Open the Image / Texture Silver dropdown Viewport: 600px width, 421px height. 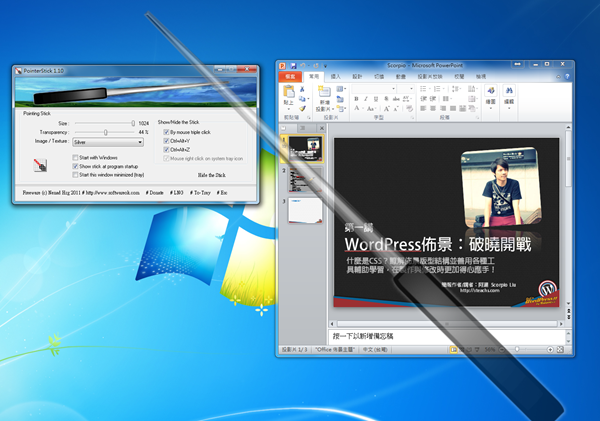tap(107, 142)
